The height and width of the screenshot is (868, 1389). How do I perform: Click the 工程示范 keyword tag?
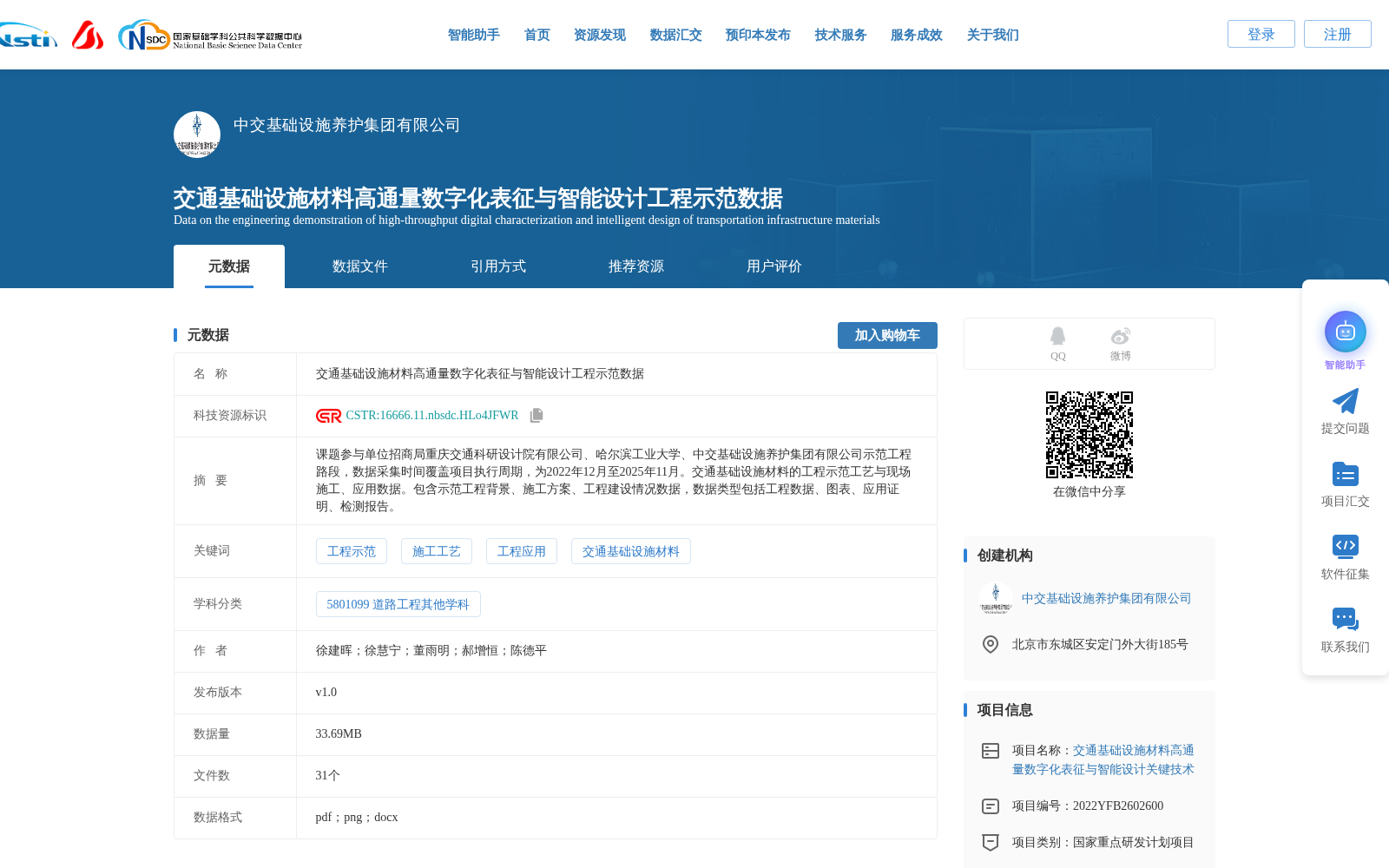pos(352,551)
